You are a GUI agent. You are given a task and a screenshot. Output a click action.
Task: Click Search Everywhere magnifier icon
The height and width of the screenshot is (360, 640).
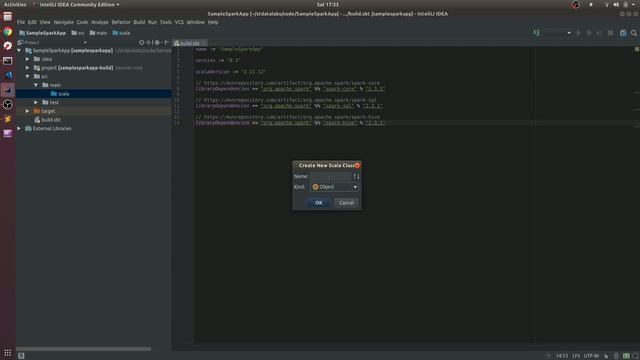(634, 33)
